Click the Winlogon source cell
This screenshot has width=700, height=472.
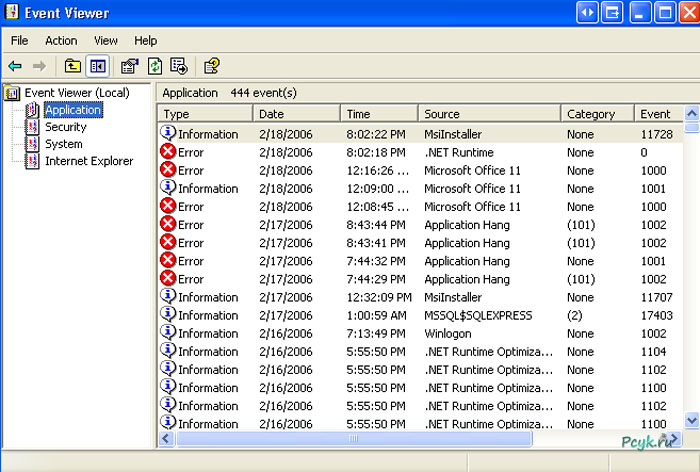pos(448,334)
